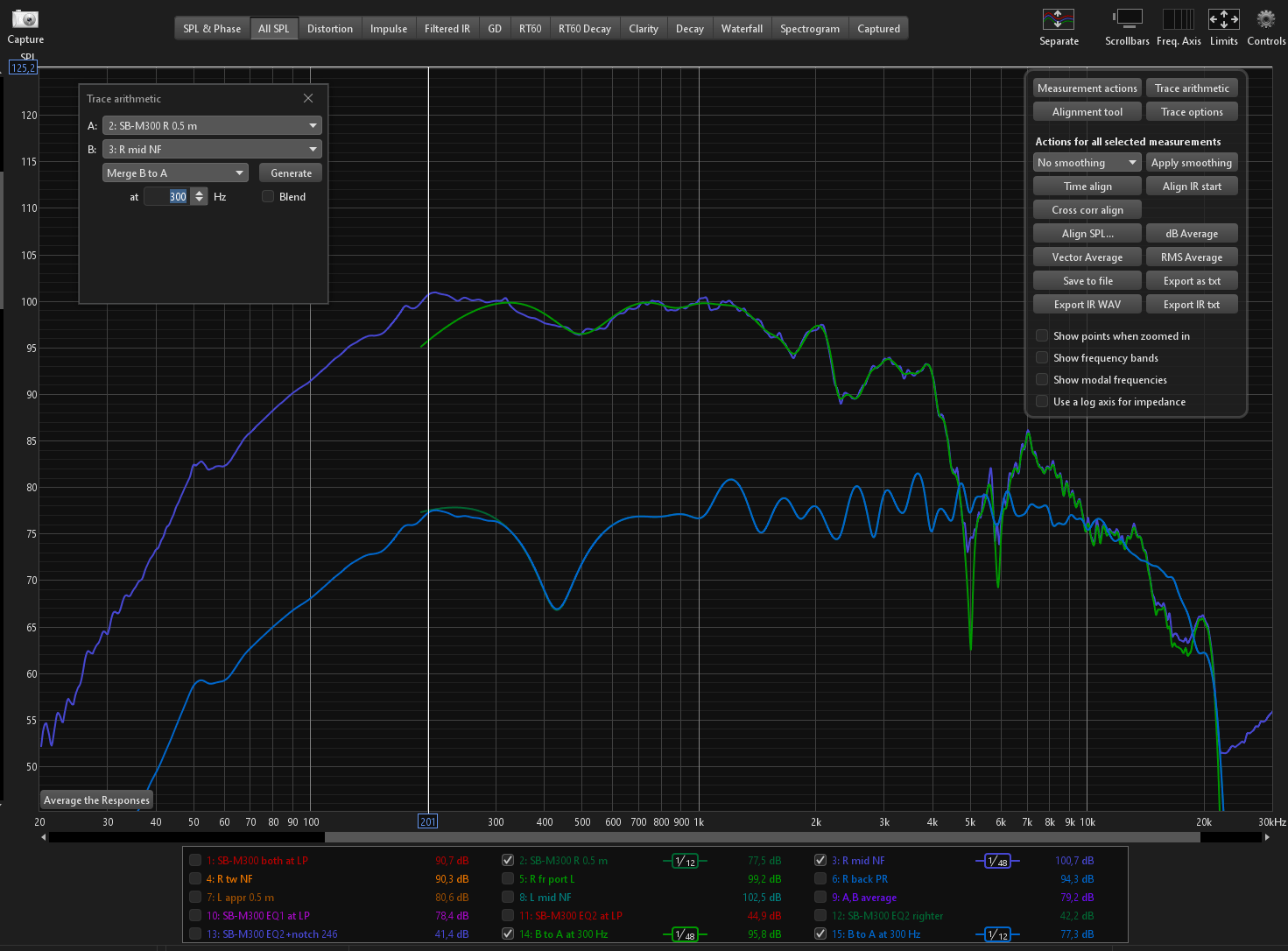Check trace 4: R tw NF

[x=195, y=878]
